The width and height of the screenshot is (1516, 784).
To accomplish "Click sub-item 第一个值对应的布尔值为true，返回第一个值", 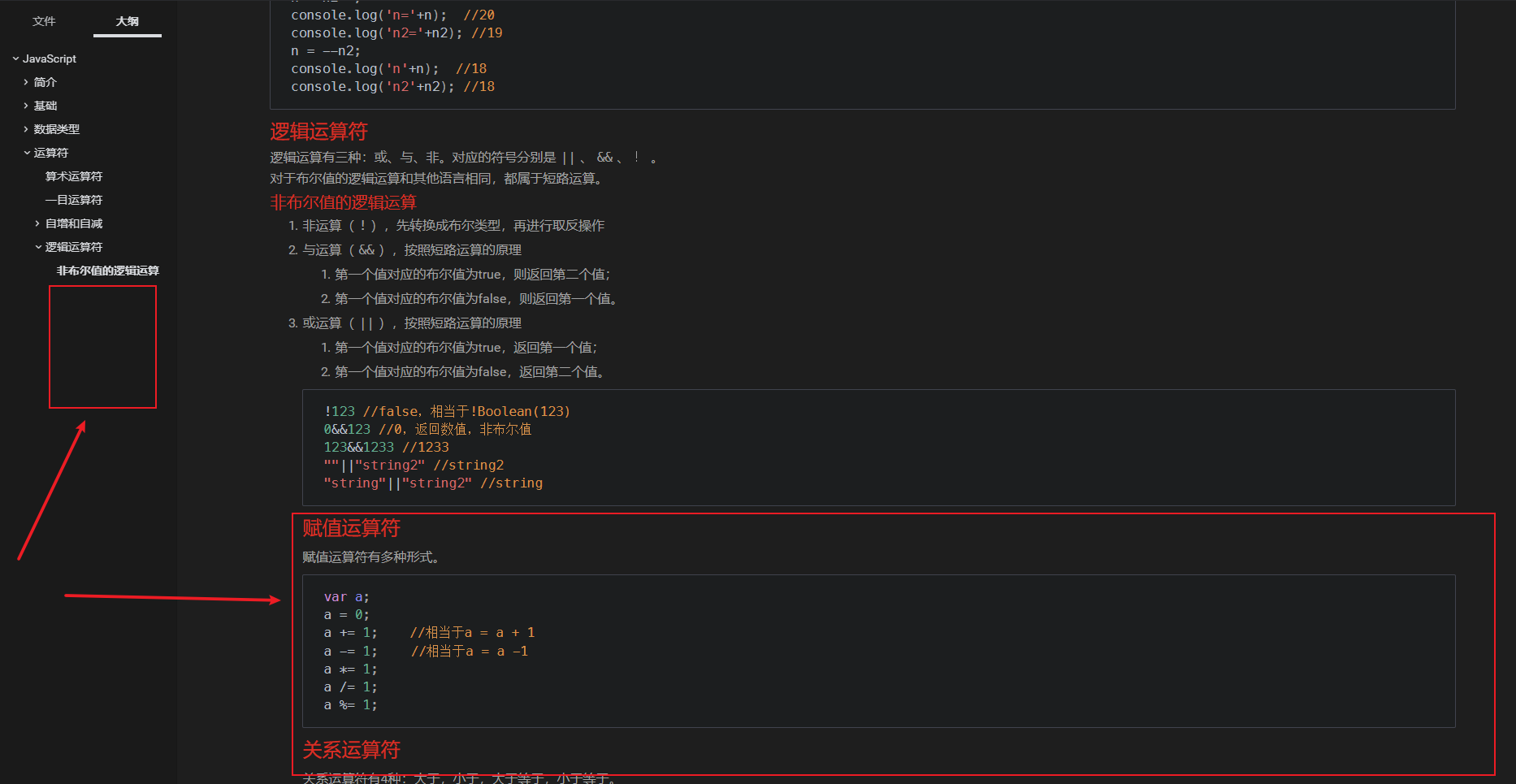I will [x=466, y=348].
